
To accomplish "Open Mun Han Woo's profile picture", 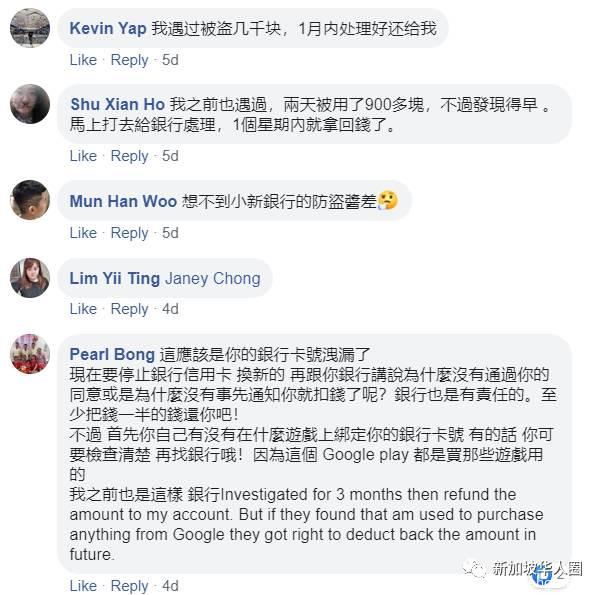I will pos(30,200).
